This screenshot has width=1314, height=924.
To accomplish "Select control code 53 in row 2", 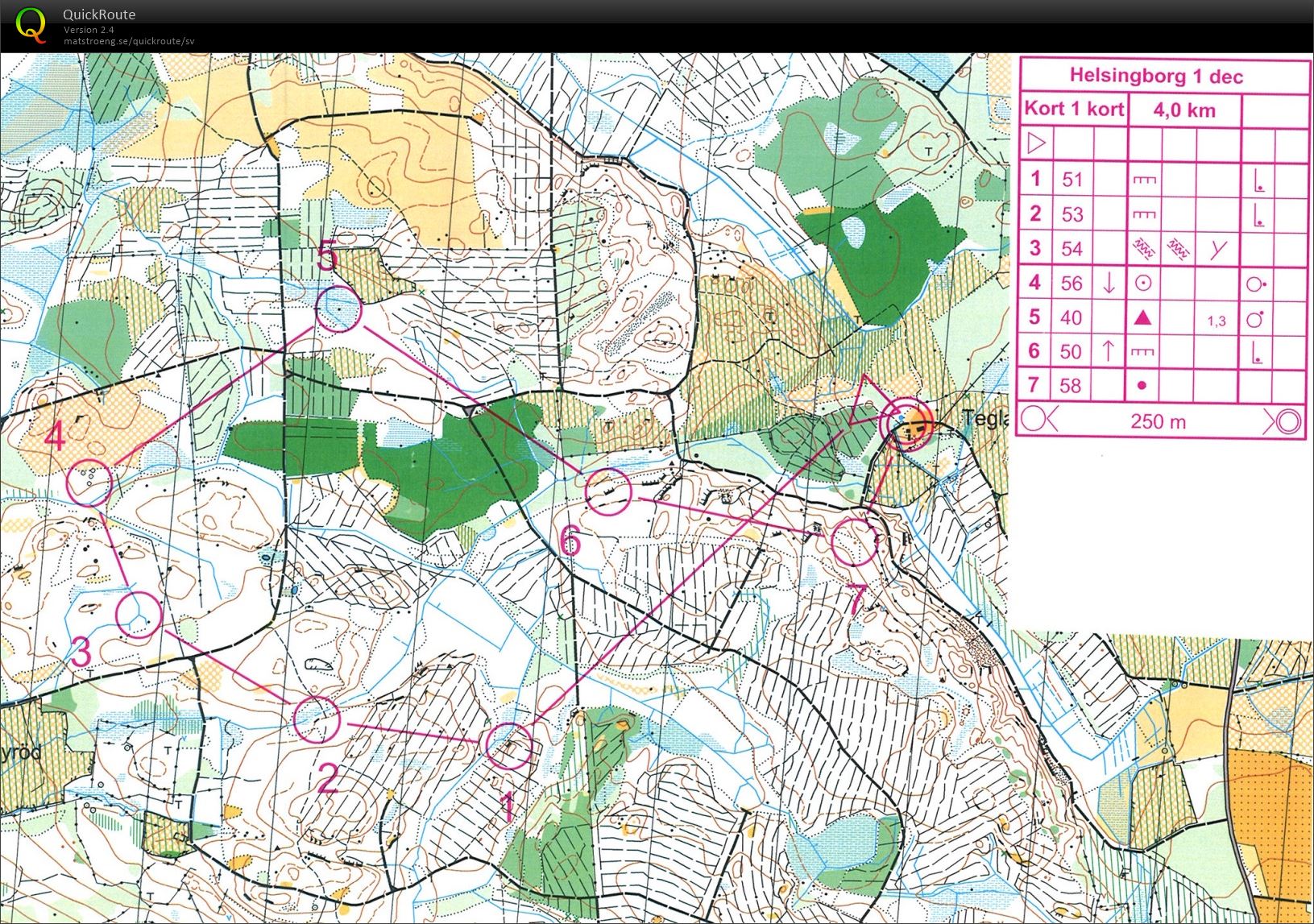I will (1072, 214).
